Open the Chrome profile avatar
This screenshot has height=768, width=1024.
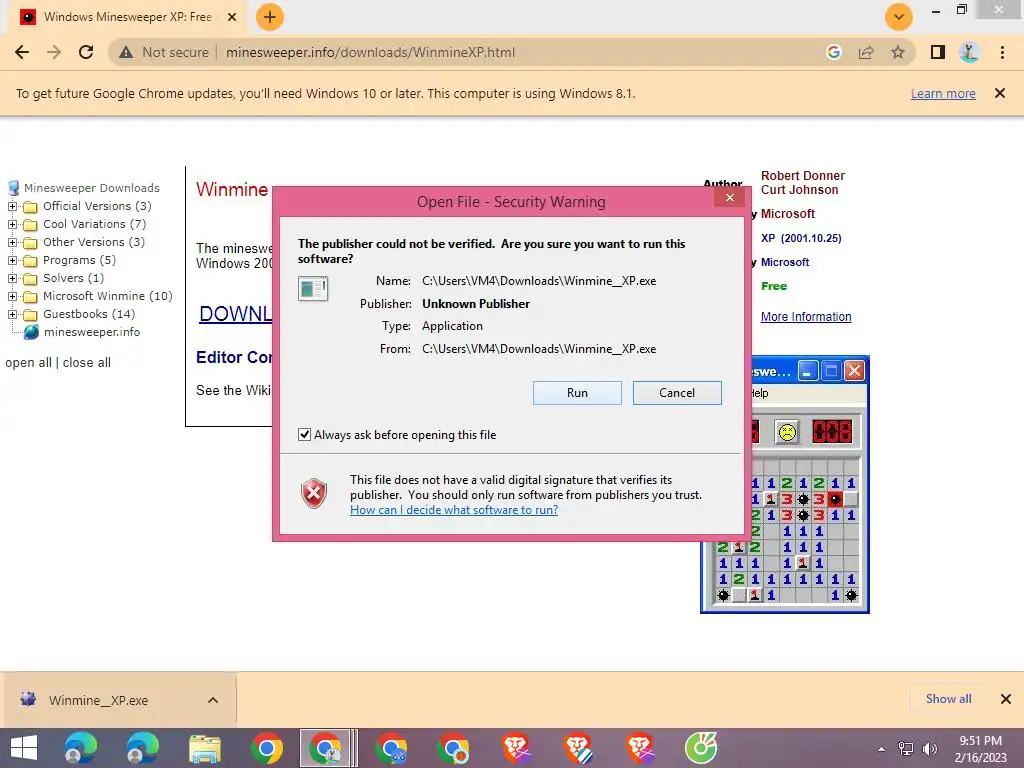pos(970,52)
